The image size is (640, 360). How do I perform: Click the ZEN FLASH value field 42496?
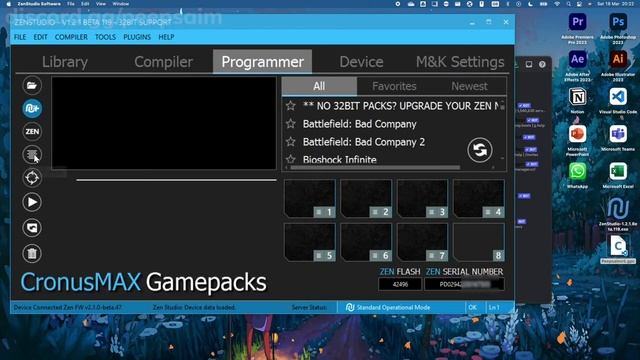pyautogui.click(x=400, y=284)
